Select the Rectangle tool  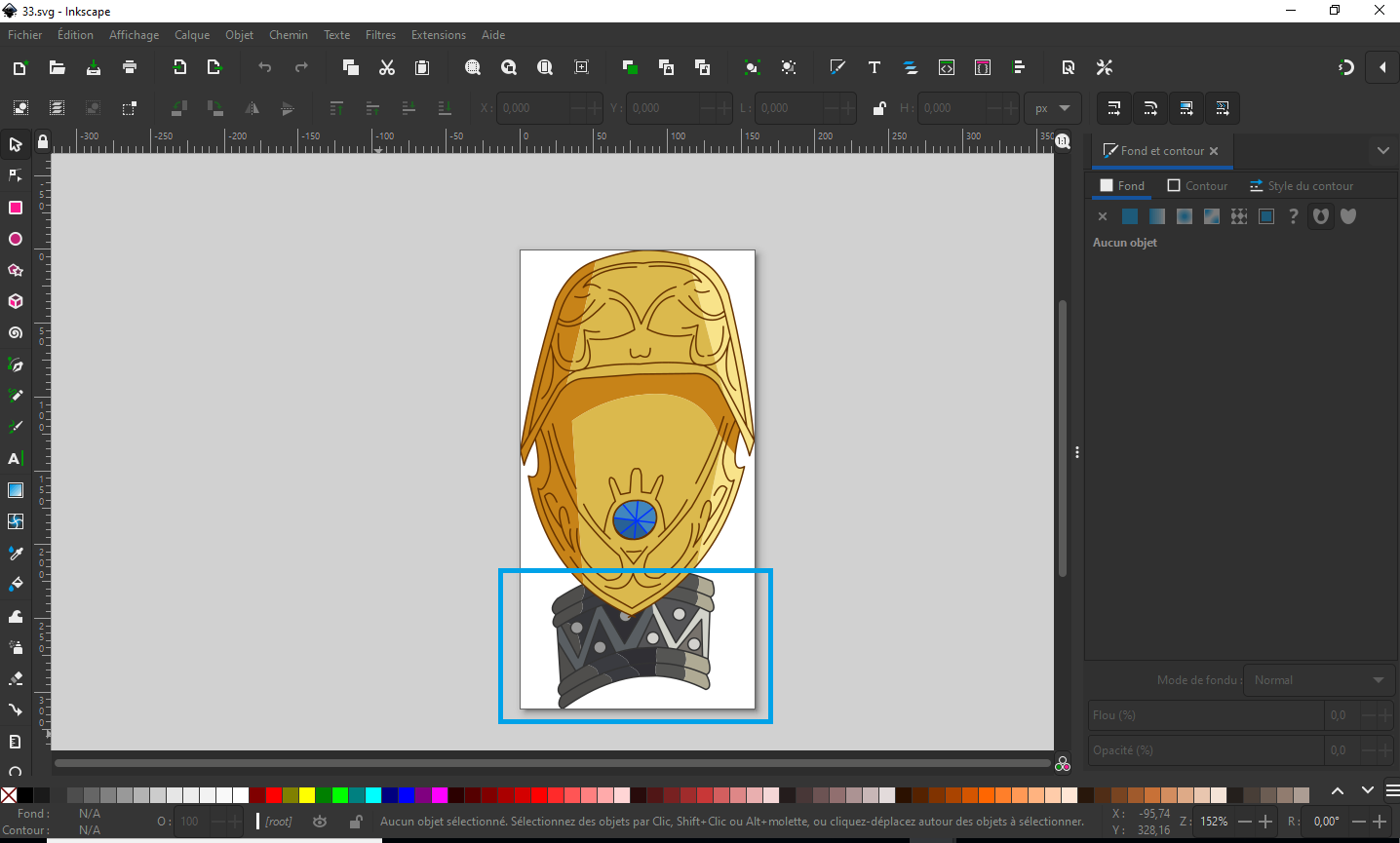pyautogui.click(x=16, y=208)
